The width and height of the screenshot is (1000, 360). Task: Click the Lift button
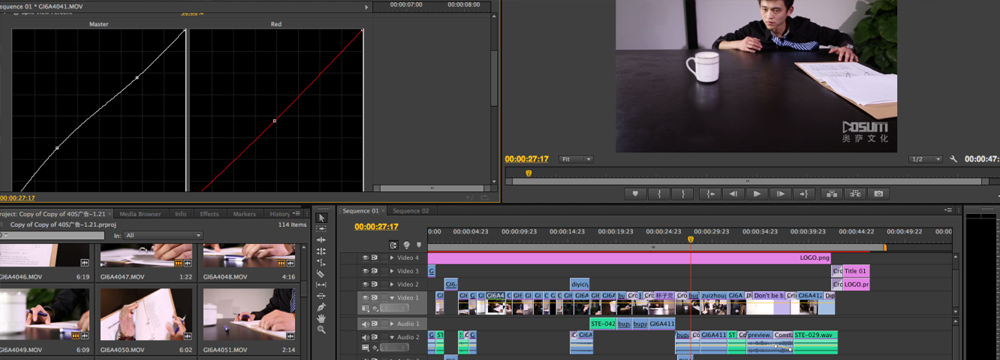tap(832, 193)
